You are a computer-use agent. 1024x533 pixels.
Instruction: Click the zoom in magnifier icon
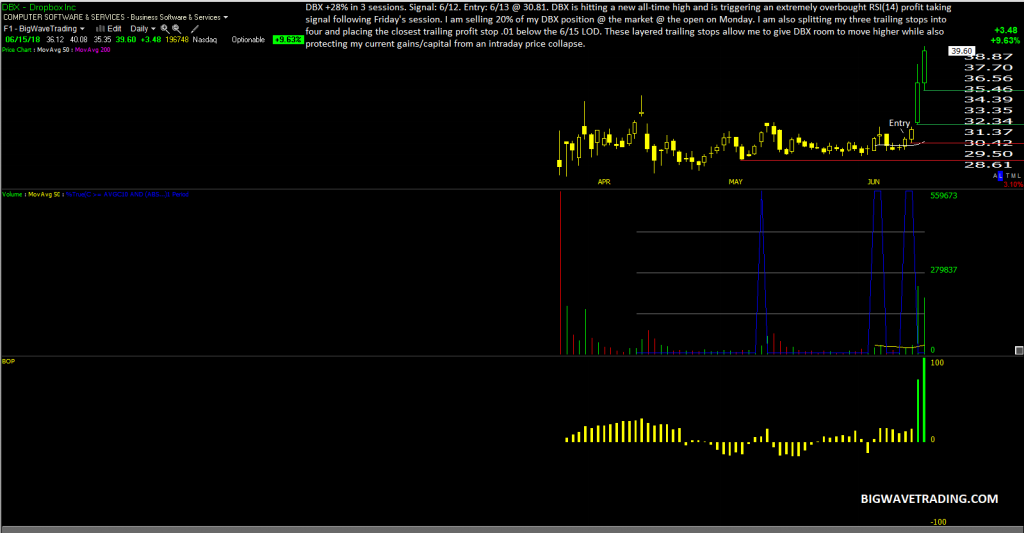click(165, 29)
